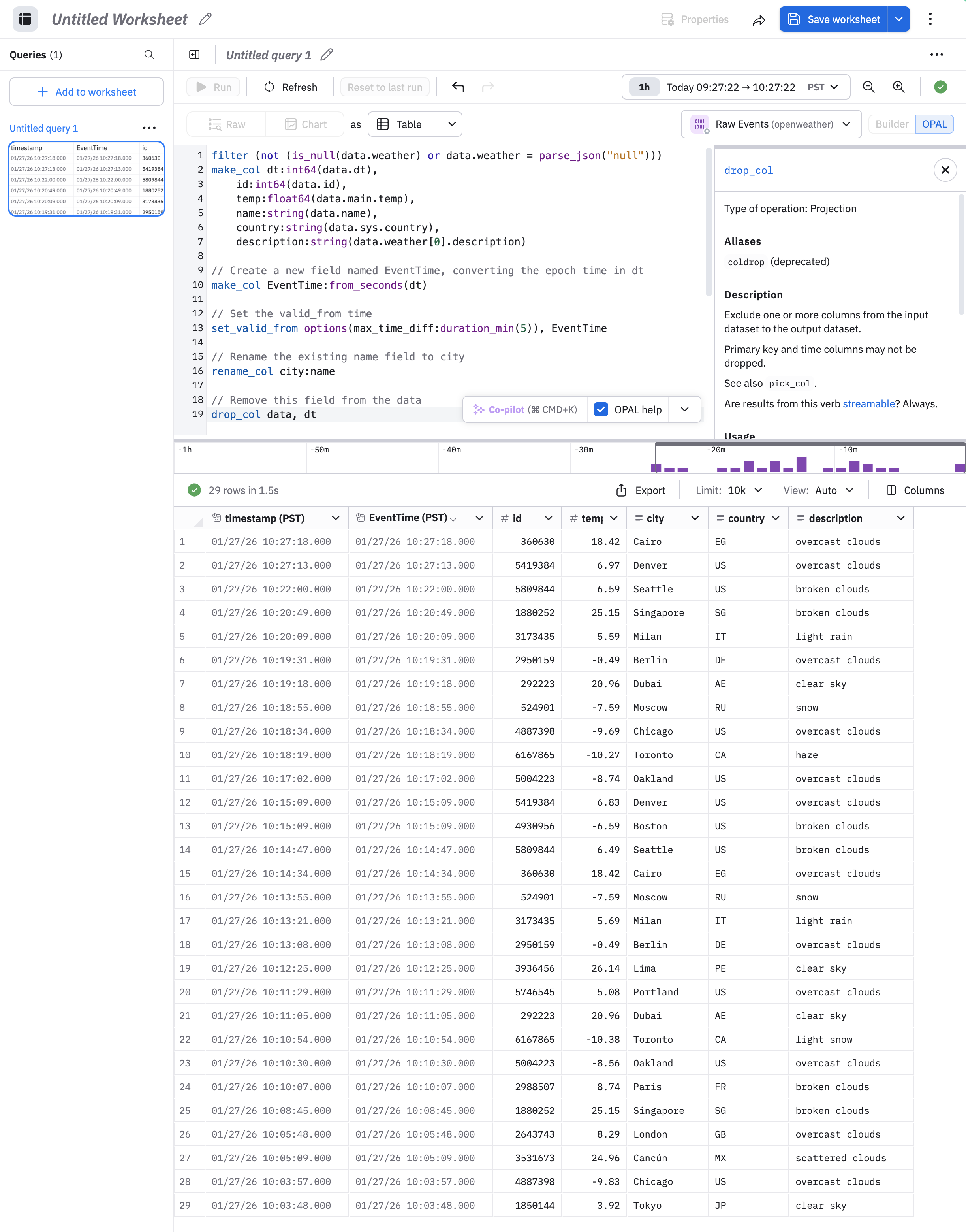Screen dimensions: 966x1232
Task: Open the Limit 10k dropdown
Action: (x=744, y=491)
